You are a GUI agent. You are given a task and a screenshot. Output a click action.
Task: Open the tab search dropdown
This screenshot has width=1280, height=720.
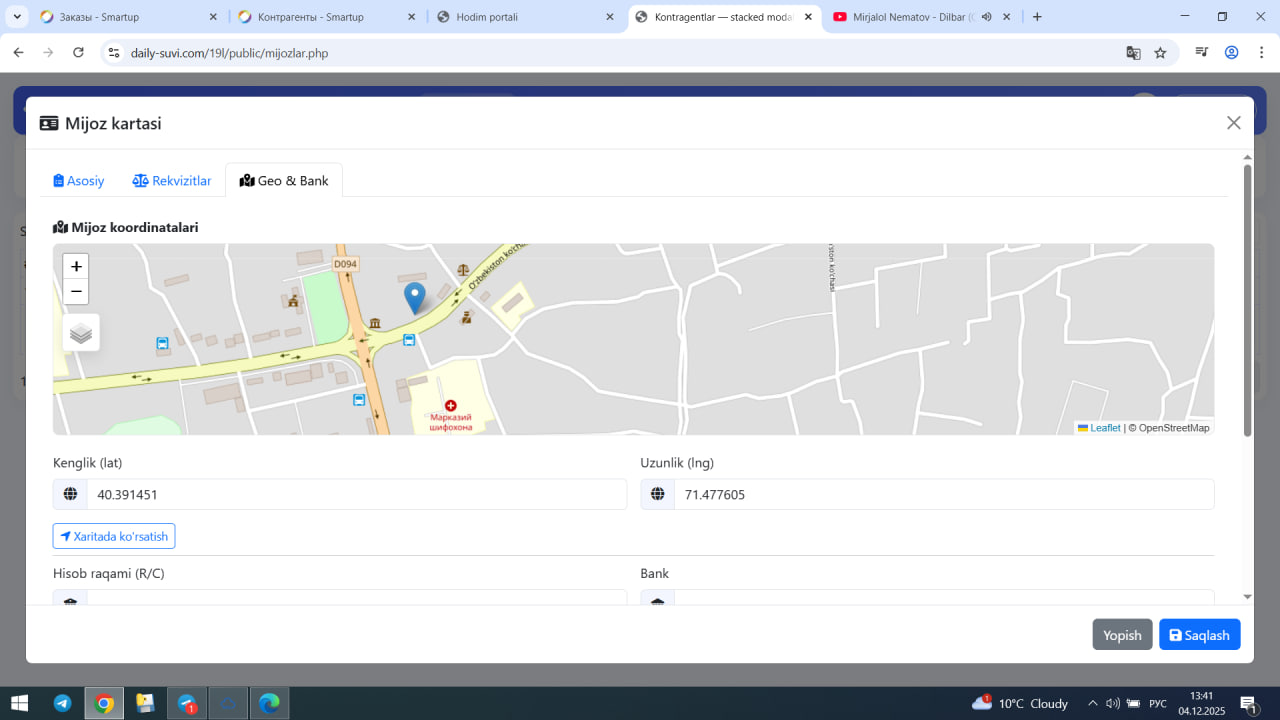17,17
